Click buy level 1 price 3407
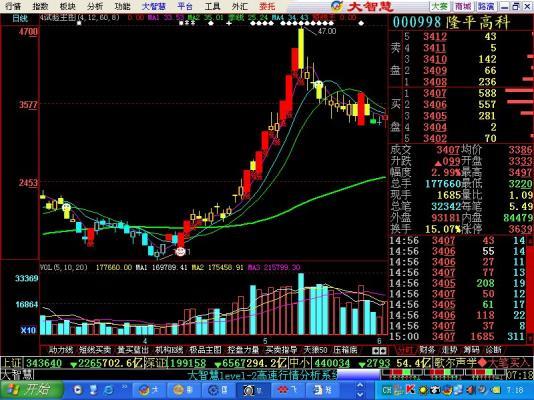This screenshot has width=534, height=400. click(x=435, y=93)
